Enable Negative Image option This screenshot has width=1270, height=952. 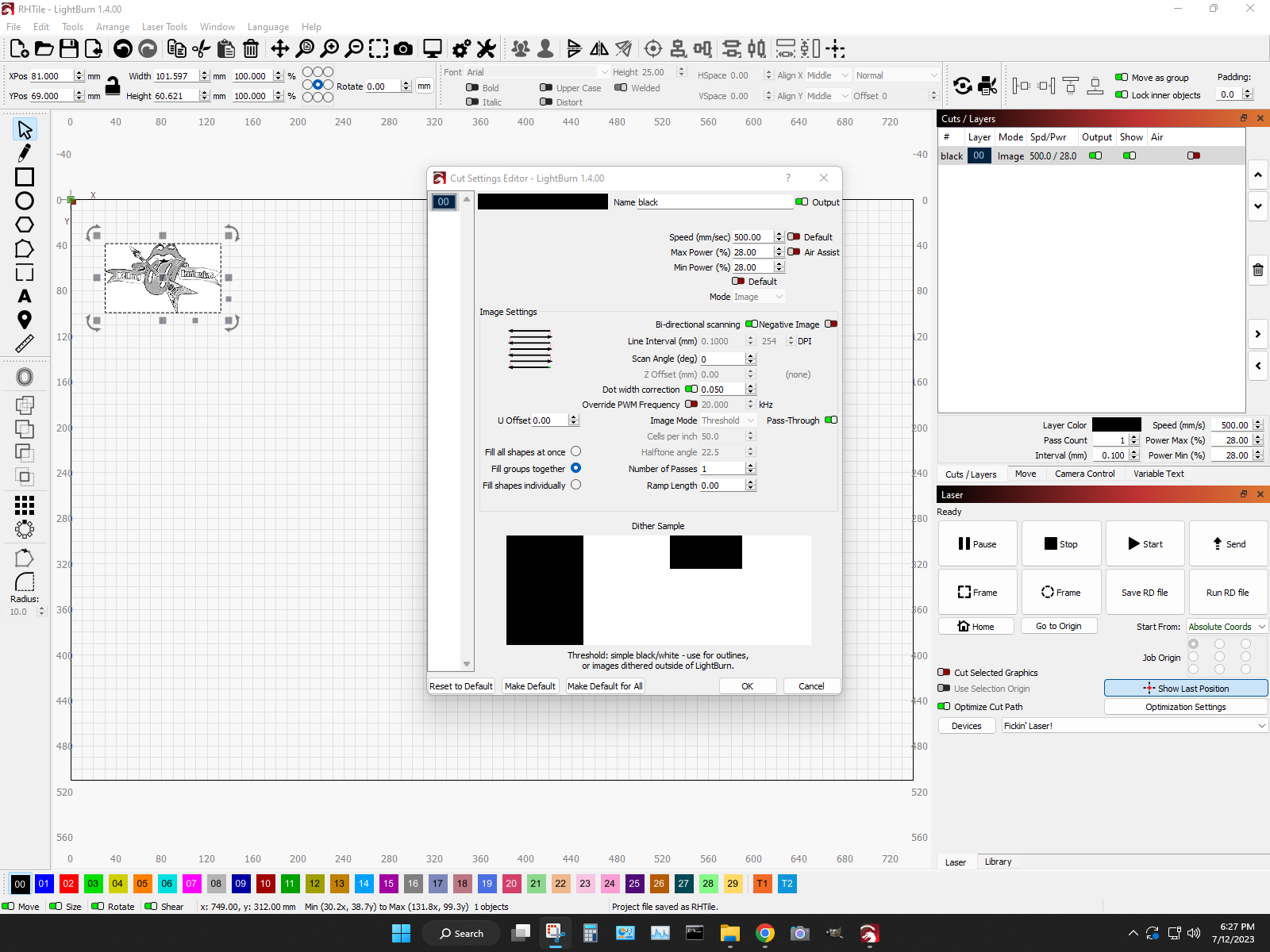coord(831,324)
